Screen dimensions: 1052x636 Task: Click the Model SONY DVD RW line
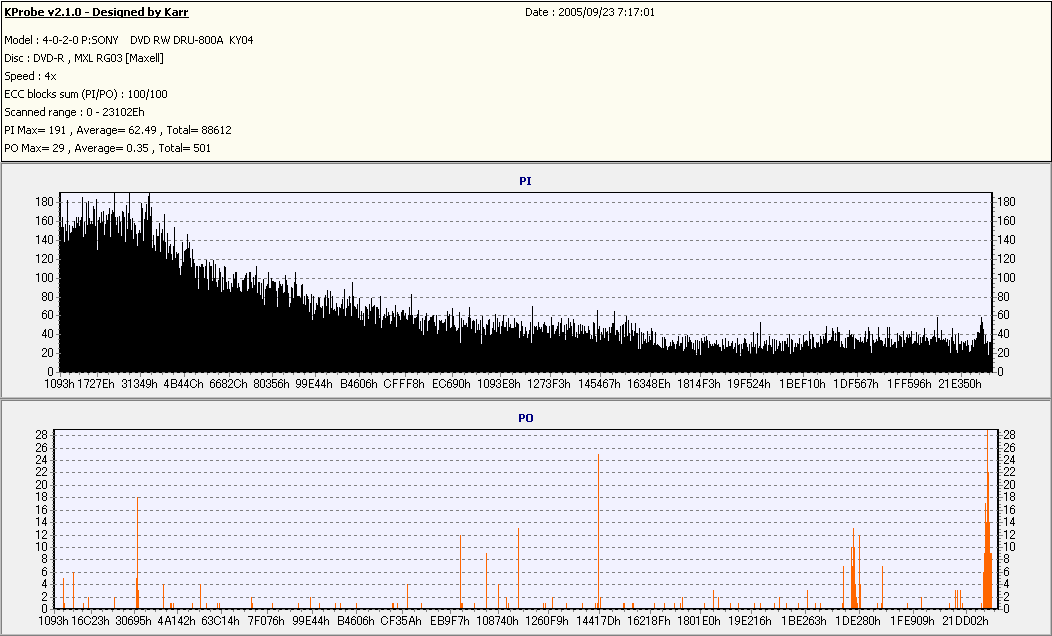129,40
